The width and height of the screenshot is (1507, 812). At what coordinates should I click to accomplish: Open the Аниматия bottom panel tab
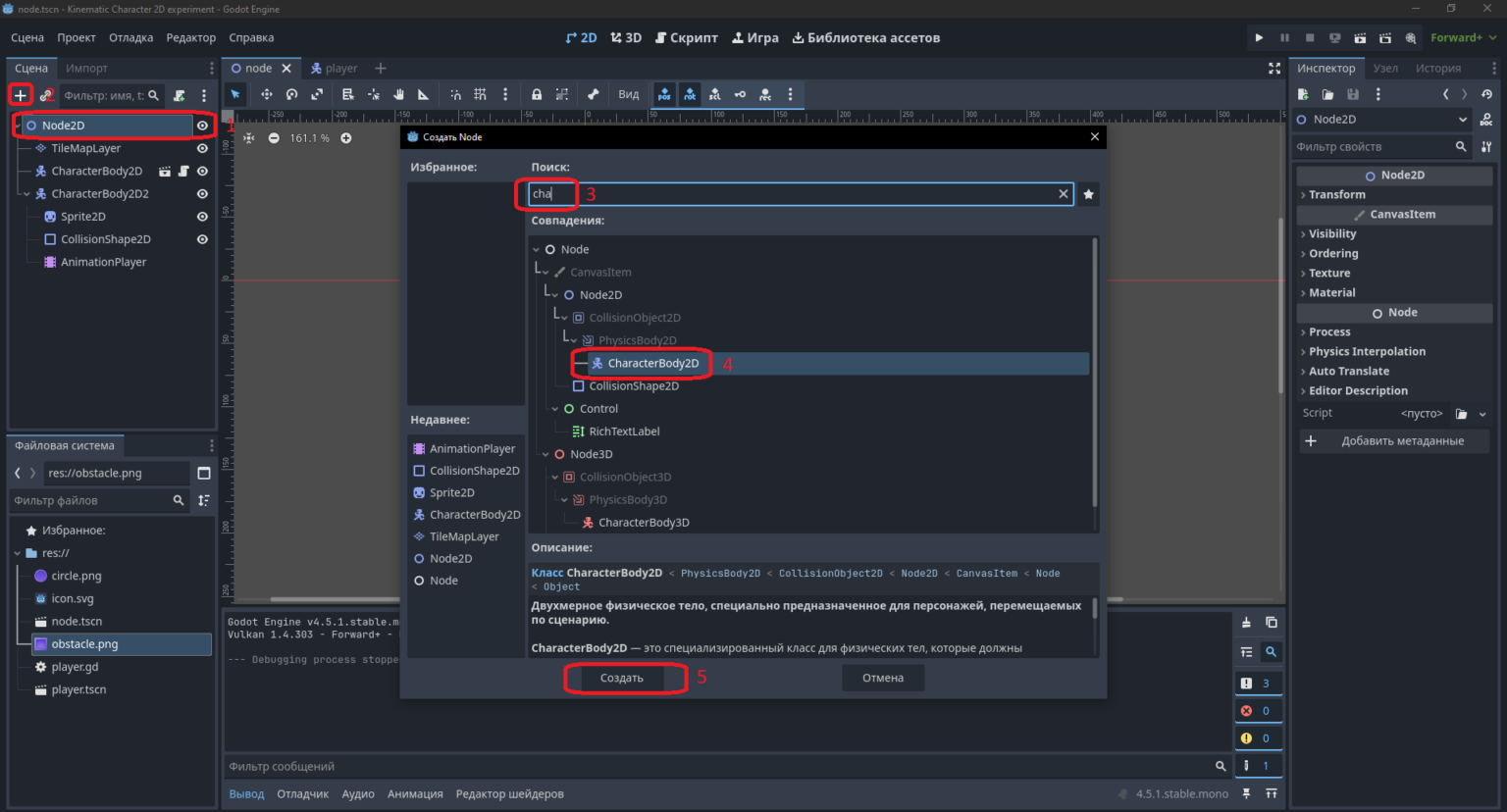coord(415,794)
